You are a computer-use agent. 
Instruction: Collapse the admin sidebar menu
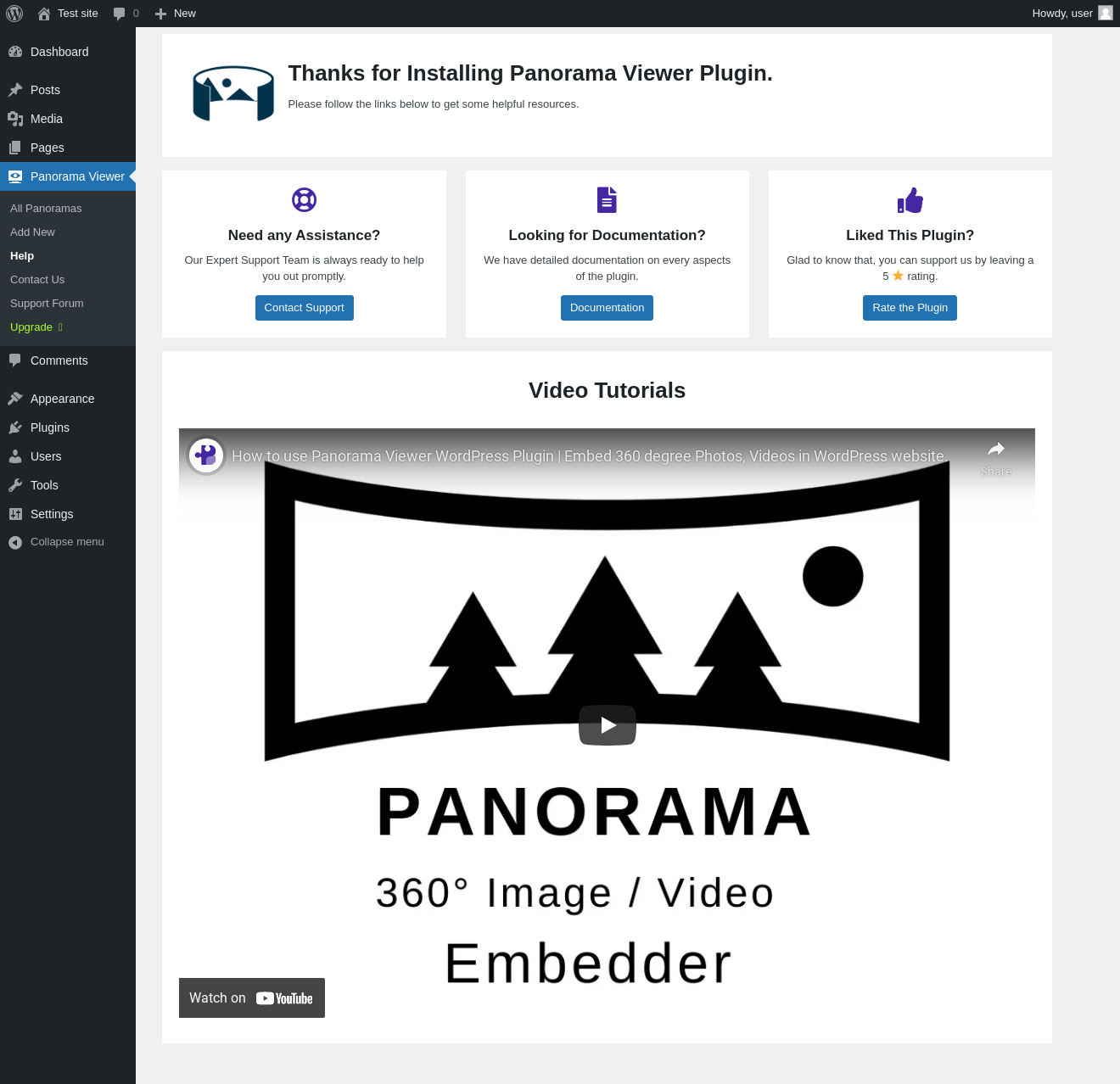coord(68,542)
